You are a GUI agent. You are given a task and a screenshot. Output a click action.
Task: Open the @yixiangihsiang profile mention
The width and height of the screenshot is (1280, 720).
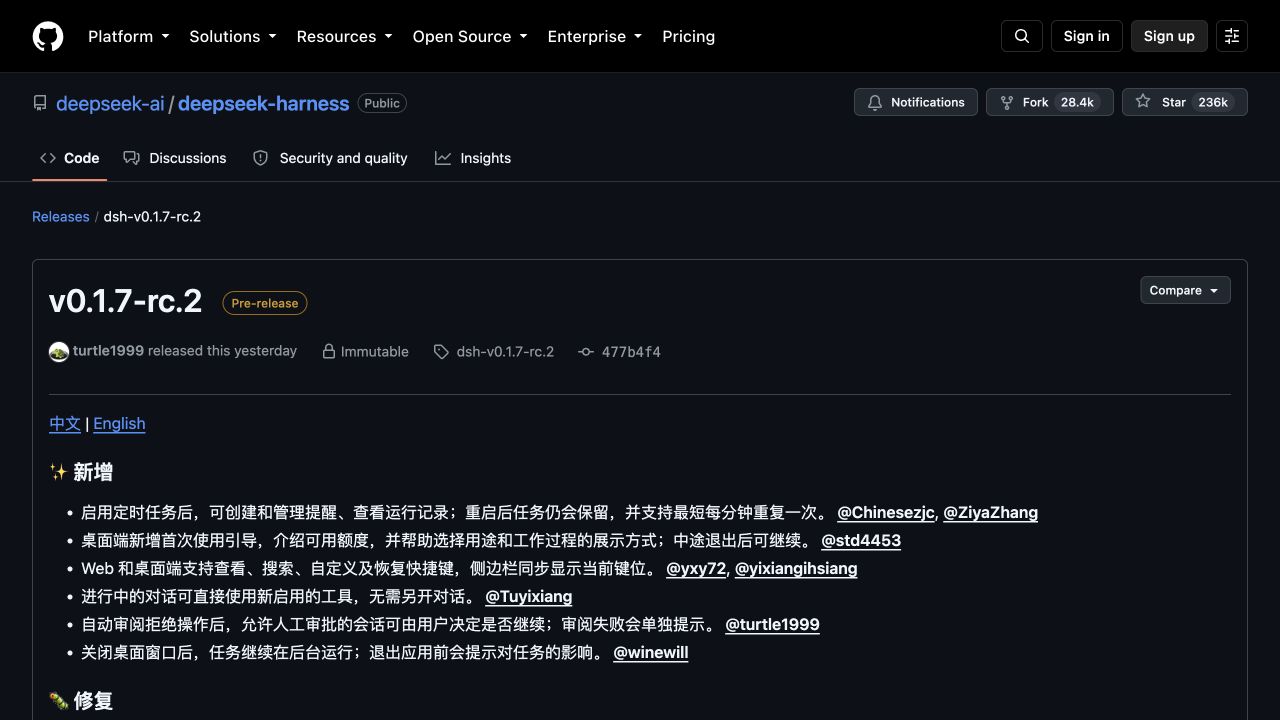(x=796, y=568)
